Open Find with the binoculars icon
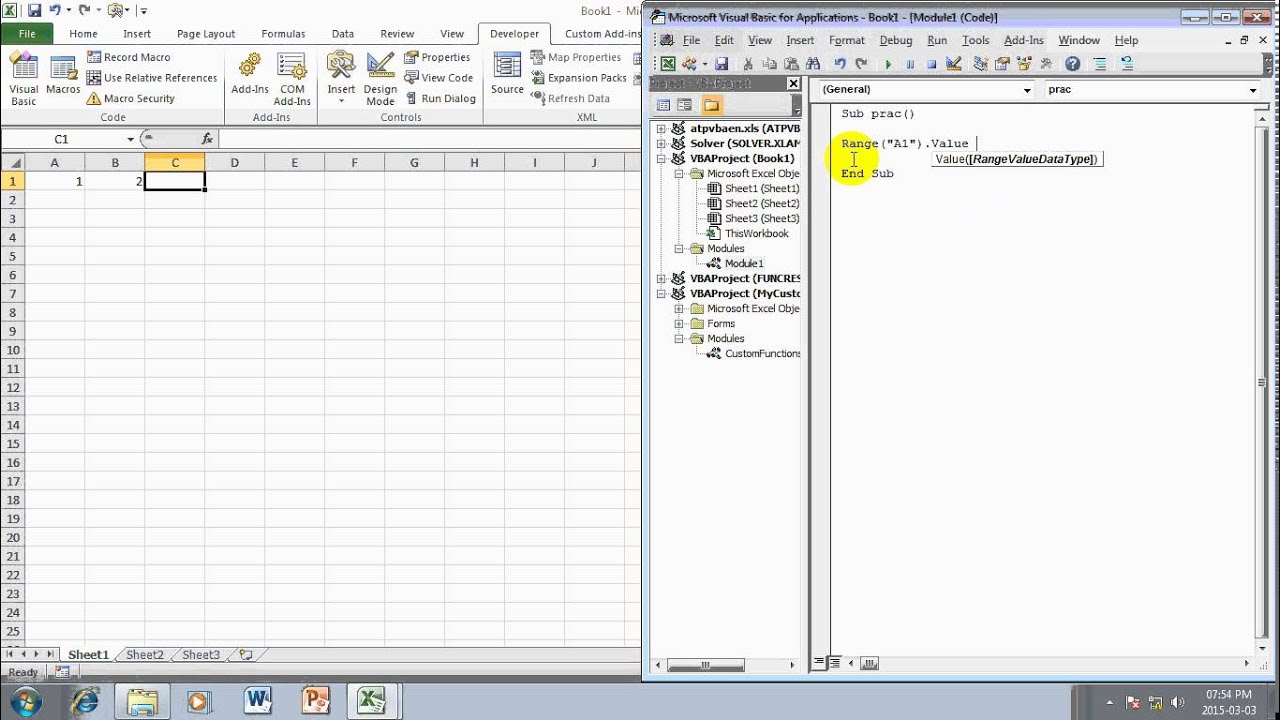 pos(813,64)
